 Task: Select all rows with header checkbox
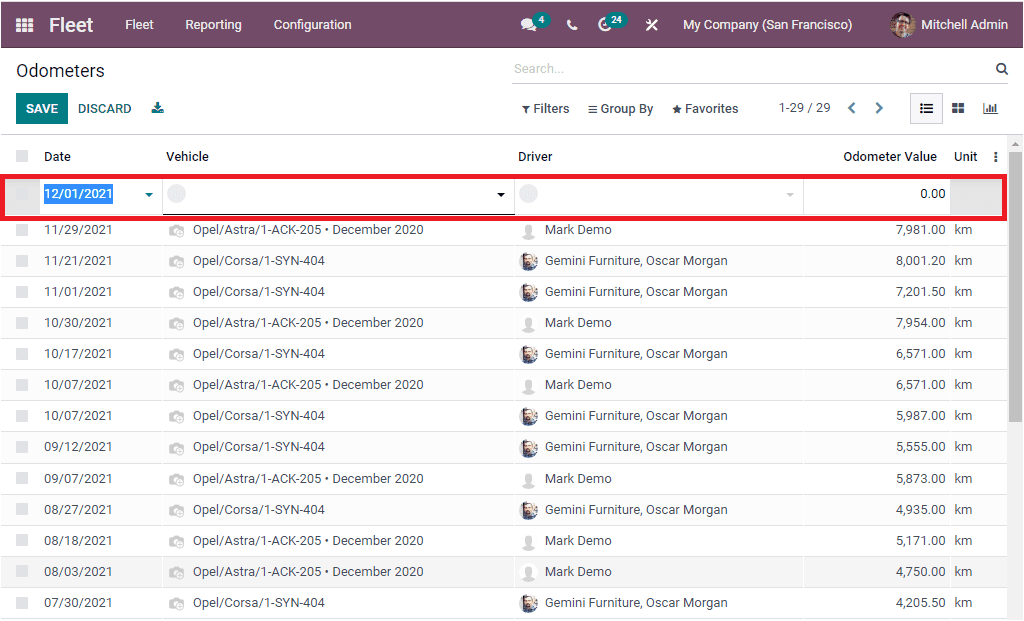22,156
